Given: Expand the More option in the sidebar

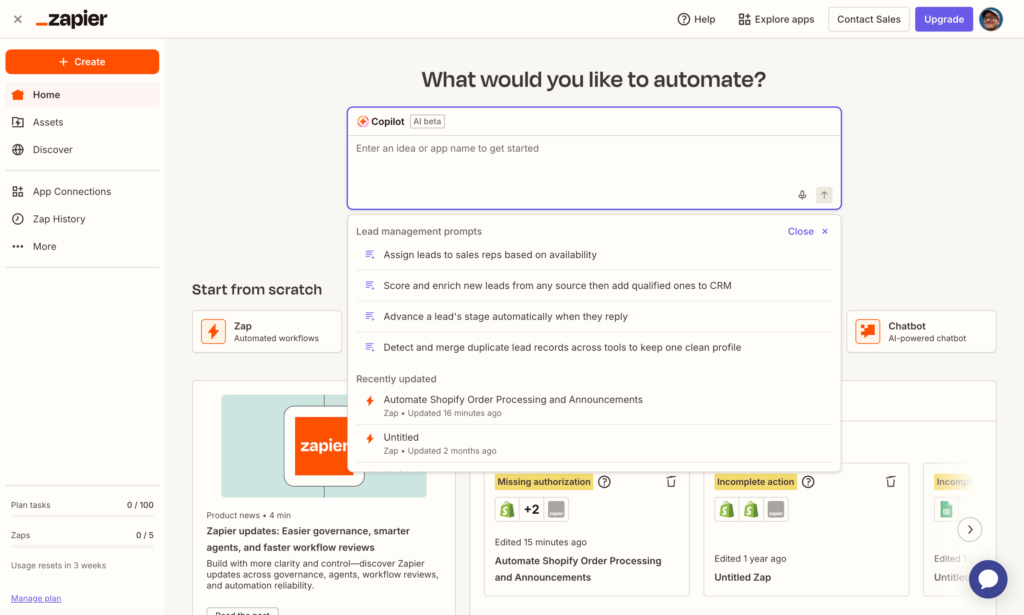Looking at the screenshot, I should (x=43, y=246).
